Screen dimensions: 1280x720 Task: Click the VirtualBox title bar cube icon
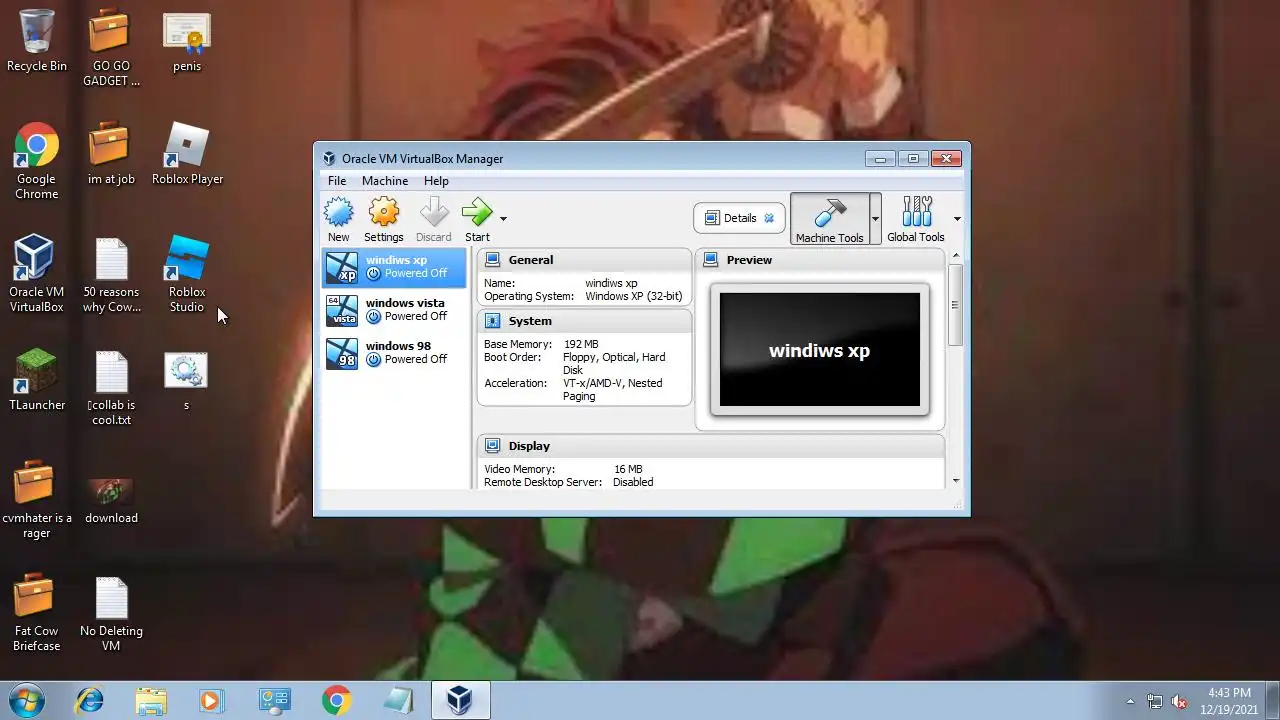[330, 158]
